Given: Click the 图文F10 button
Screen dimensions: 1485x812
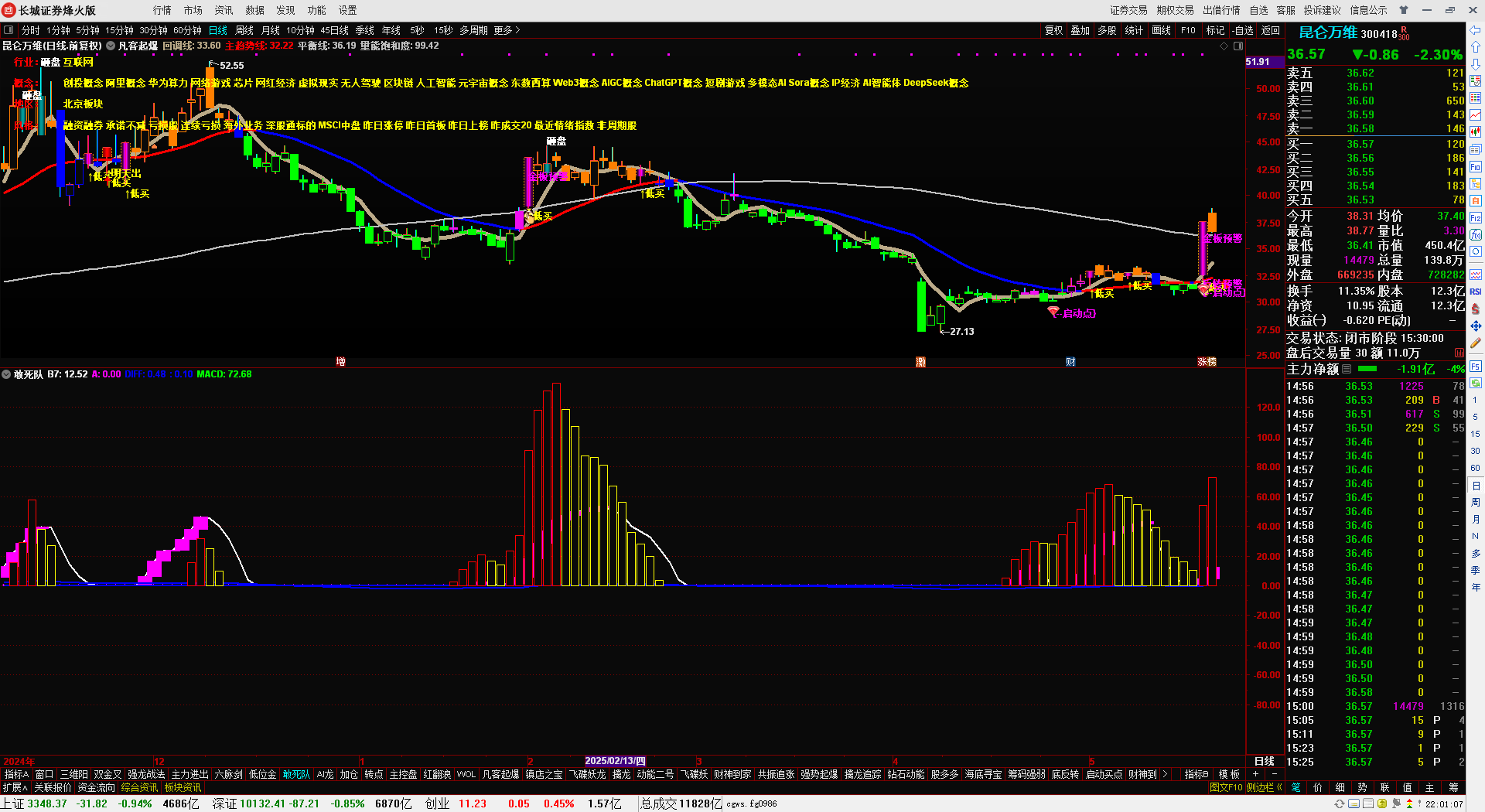Looking at the screenshot, I should click(1226, 787).
